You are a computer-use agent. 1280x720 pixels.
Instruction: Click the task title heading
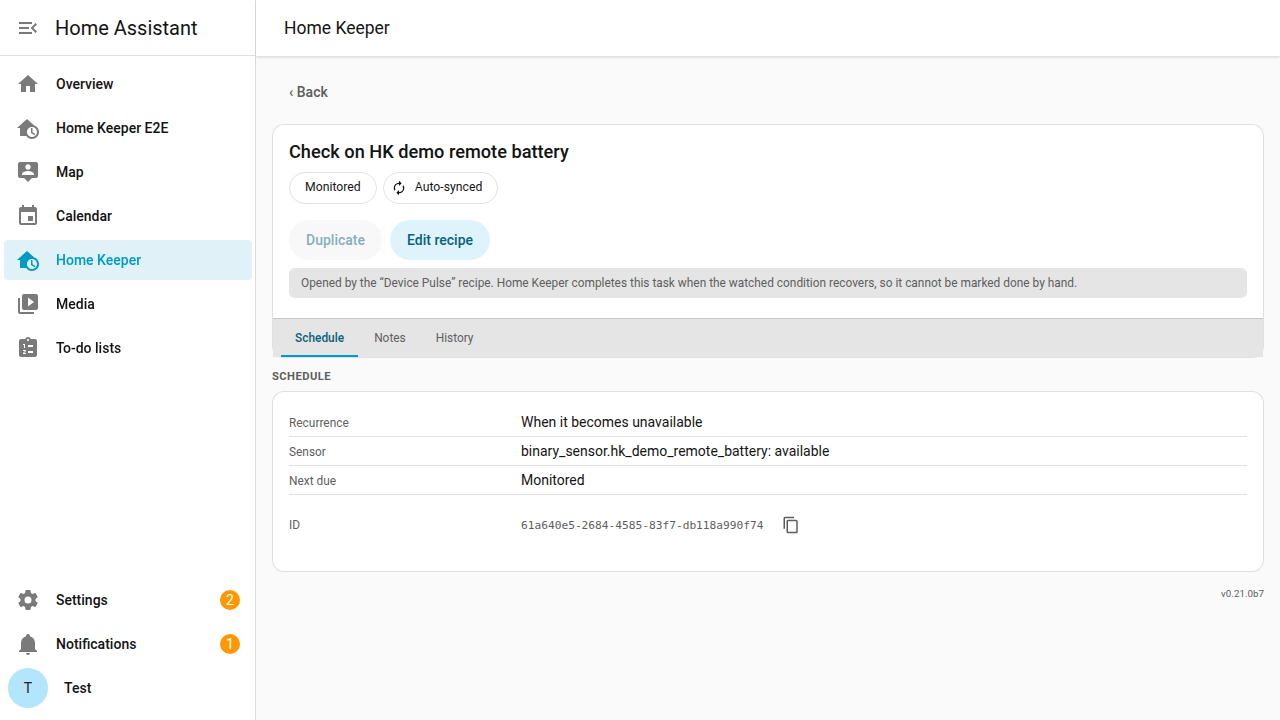(429, 152)
